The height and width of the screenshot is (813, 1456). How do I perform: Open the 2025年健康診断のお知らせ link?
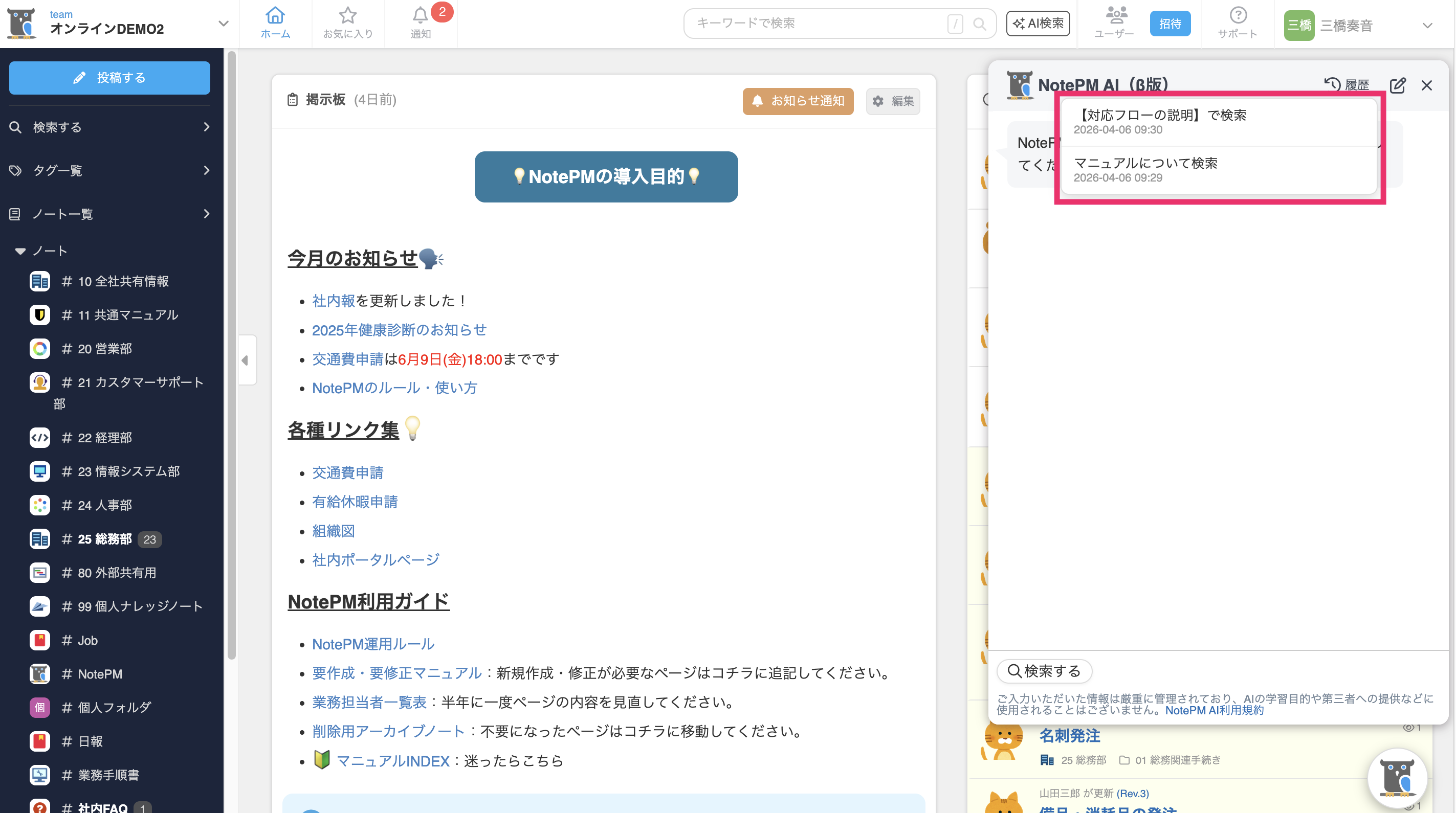399,330
